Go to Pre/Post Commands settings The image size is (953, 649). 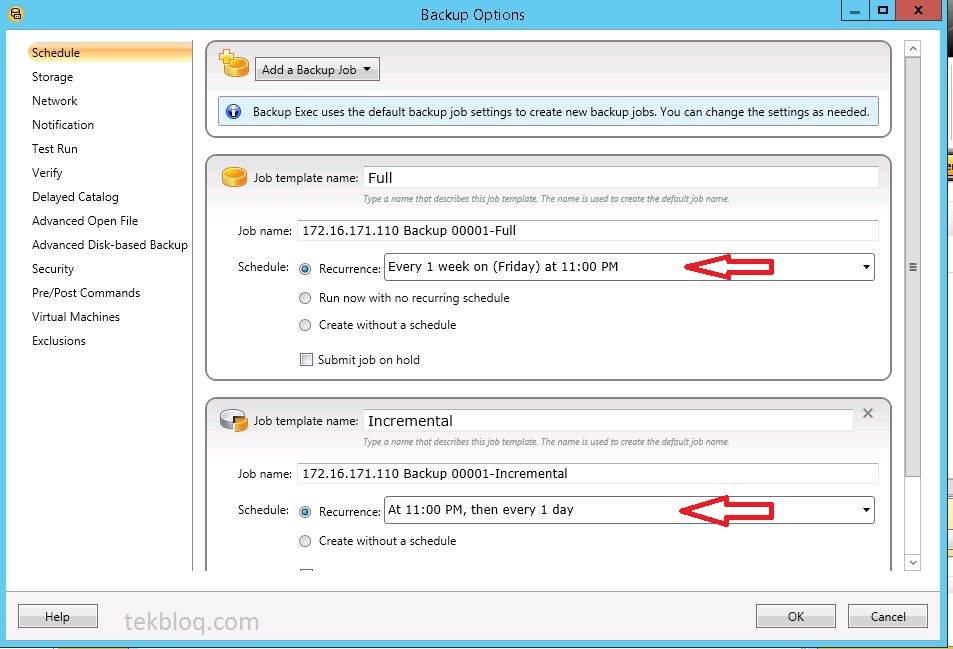[x=86, y=293]
